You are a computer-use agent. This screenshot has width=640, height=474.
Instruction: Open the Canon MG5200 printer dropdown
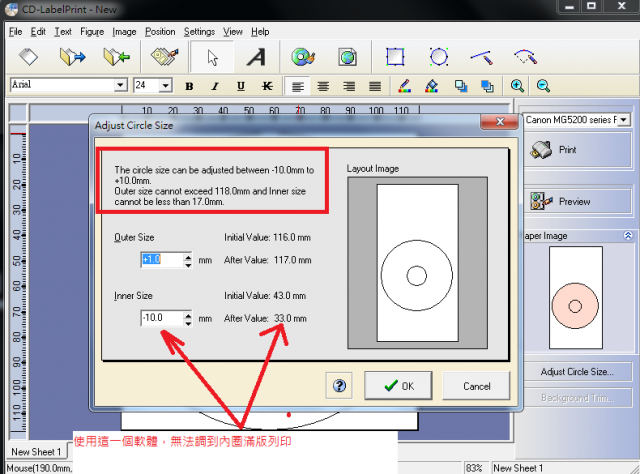[624, 120]
